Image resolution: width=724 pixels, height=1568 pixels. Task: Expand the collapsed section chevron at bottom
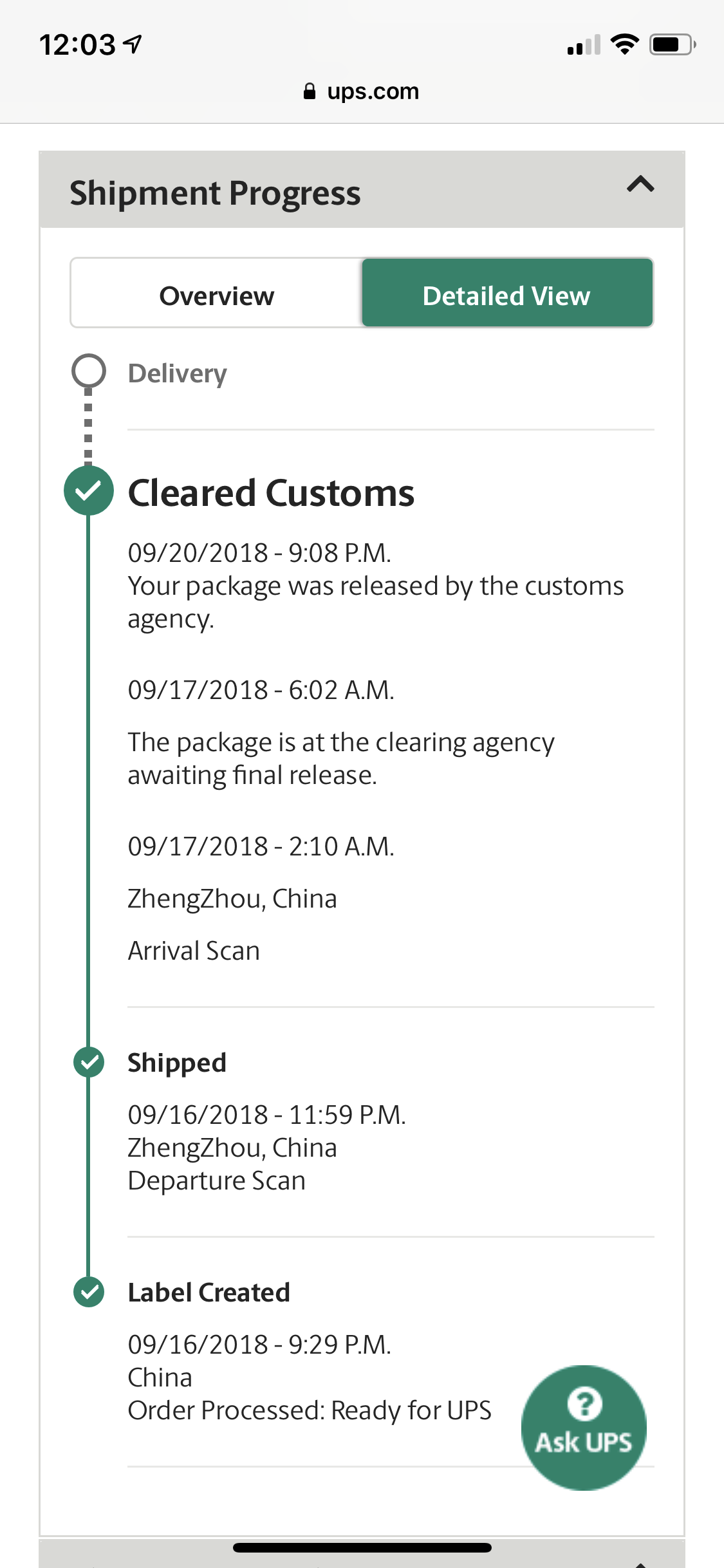pyautogui.click(x=640, y=1563)
